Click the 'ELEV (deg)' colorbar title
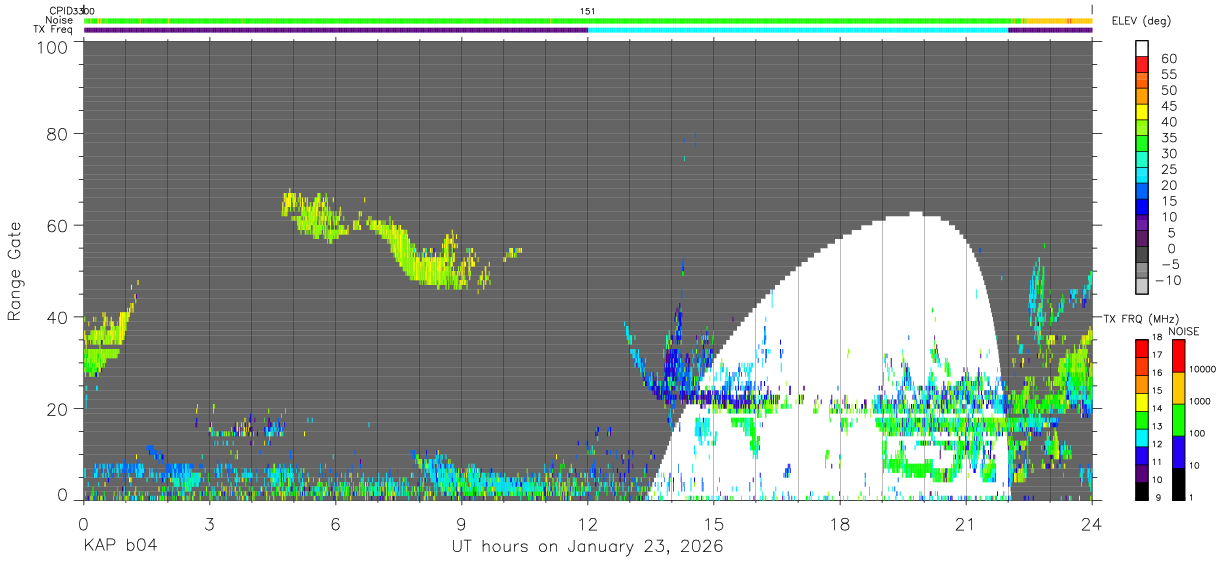 coord(1142,20)
